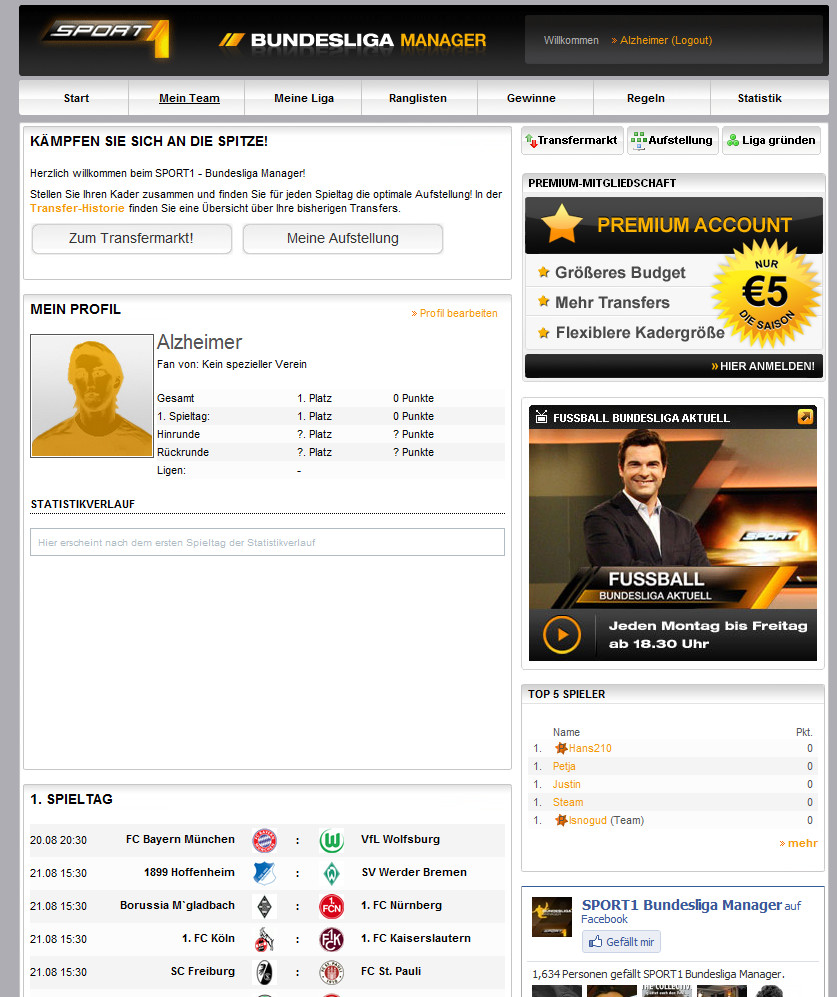Image resolution: width=837 pixels, height=997 pixels.
Task: Click the Liga gründen button
Action: [771, 141]
